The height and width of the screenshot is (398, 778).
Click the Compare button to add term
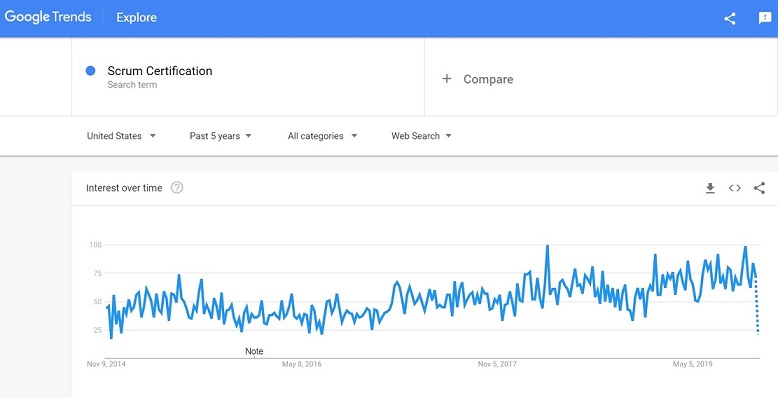[478, 79]
